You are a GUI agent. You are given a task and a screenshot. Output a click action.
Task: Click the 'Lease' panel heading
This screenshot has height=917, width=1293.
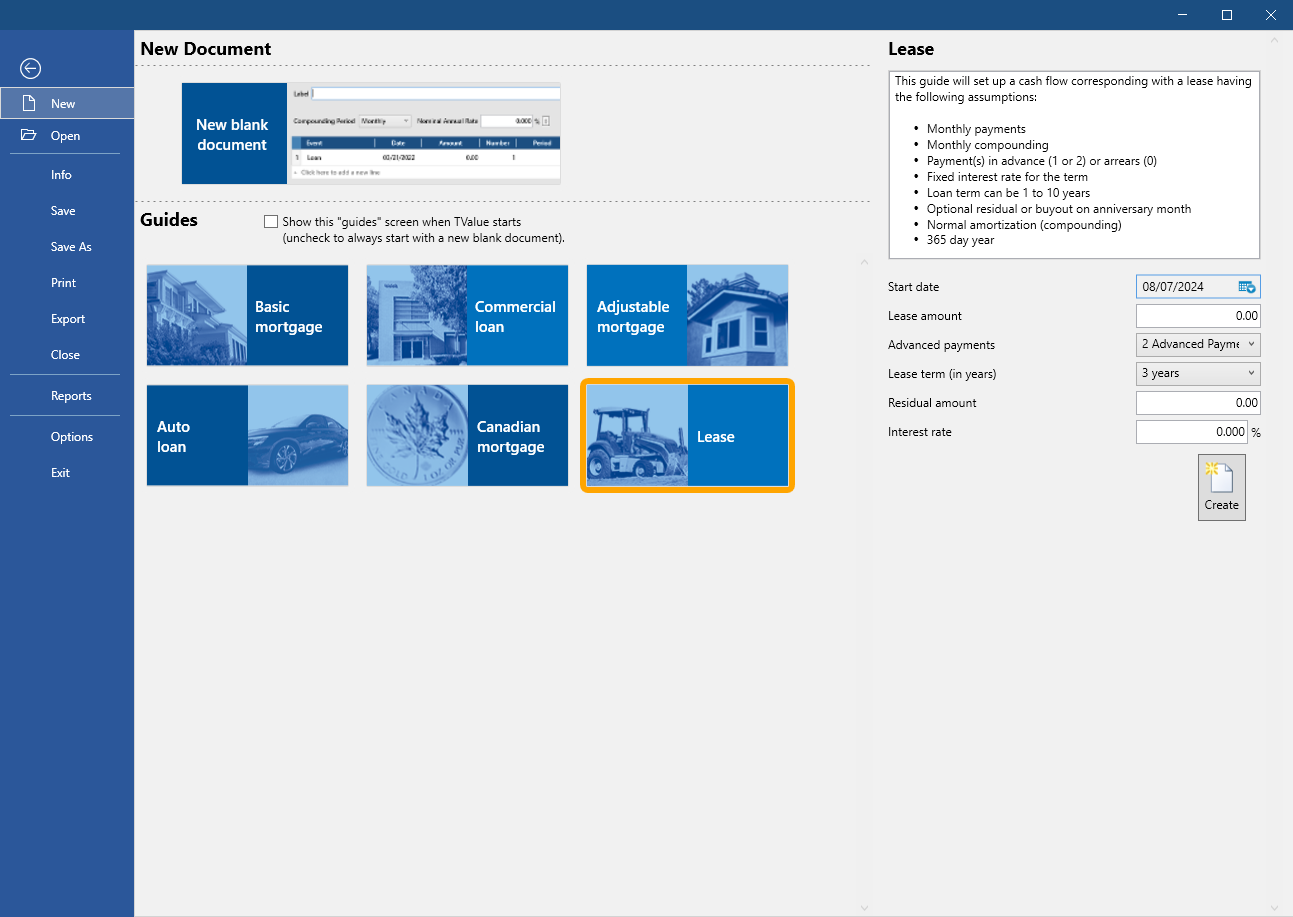[x=911, y=49]
